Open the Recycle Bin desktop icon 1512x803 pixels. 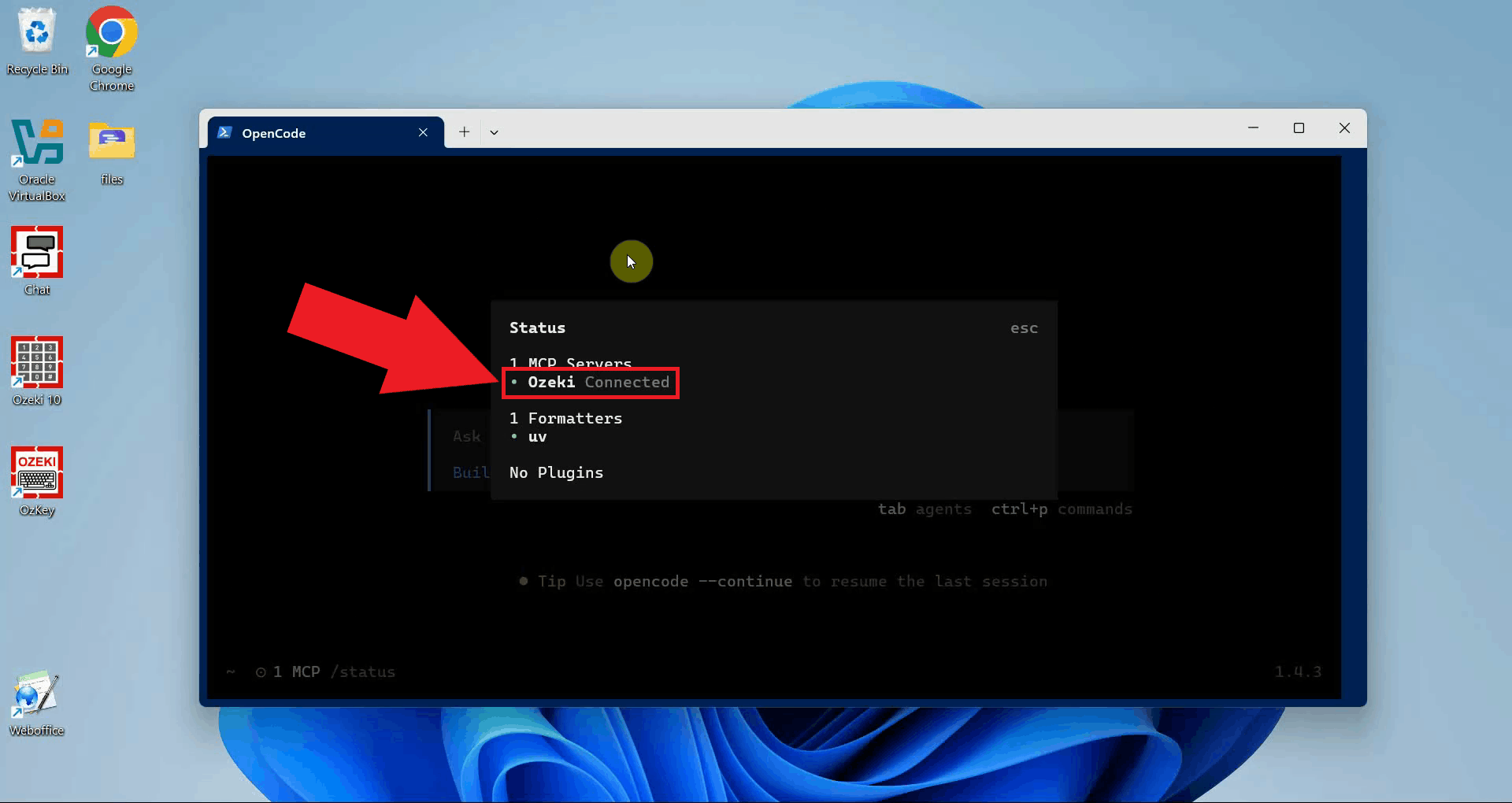pos(37,41)
